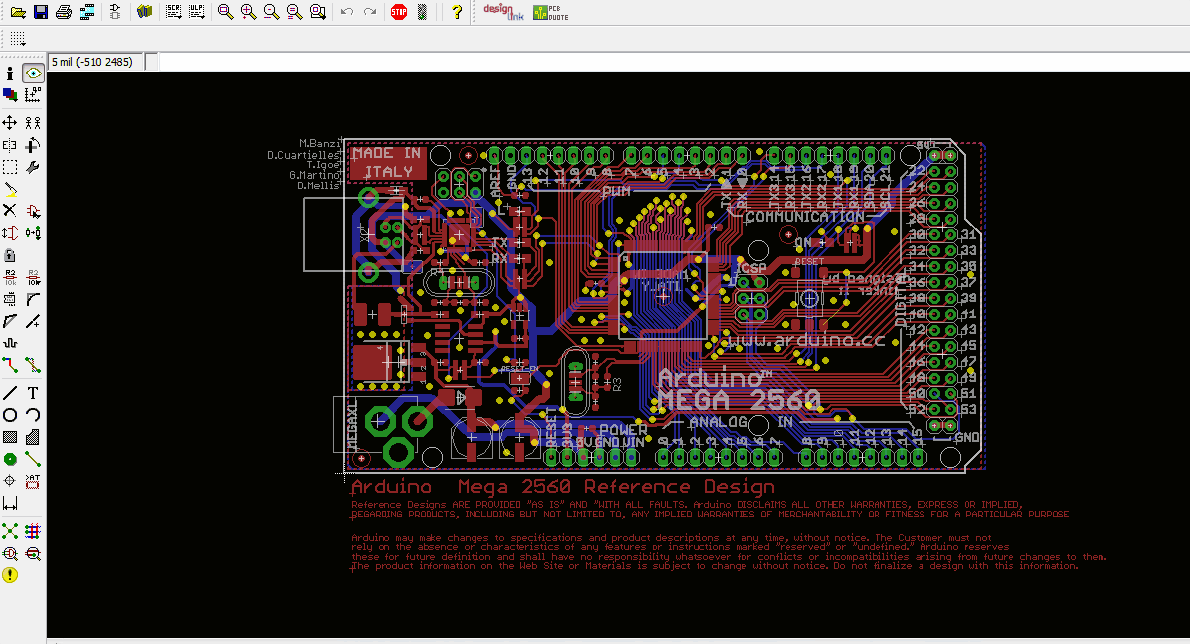The image size is (1190, 644).
Task: Select the Via tool
Action: click(x=10, y=459)
